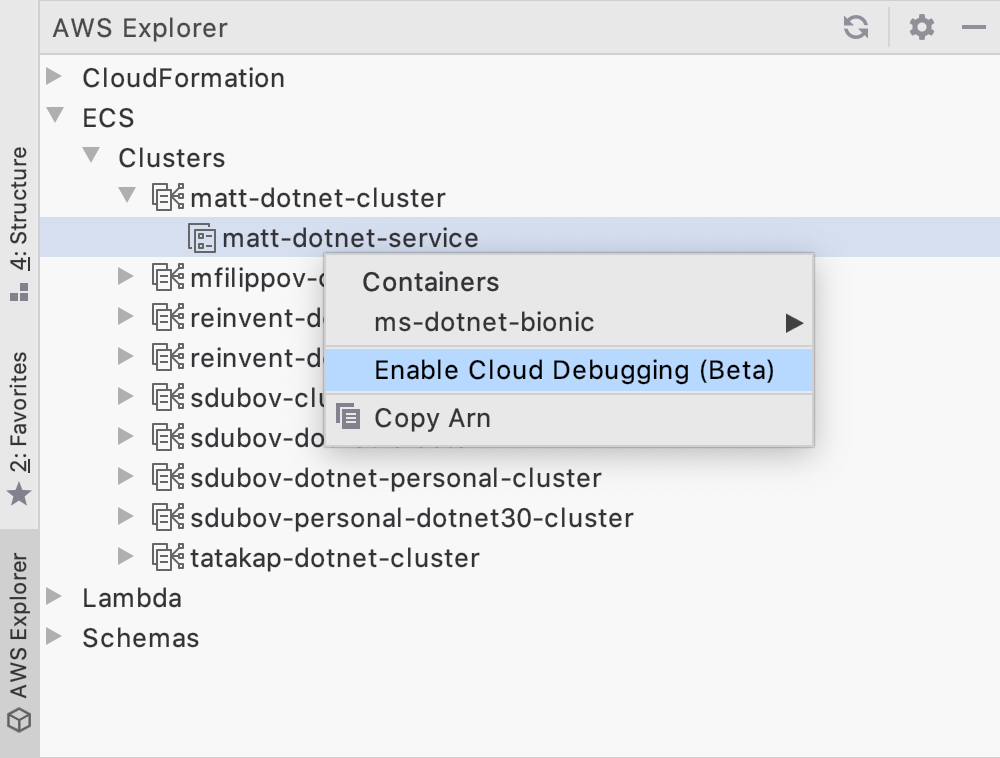1000x758 pixels.
Task: Click the AWS Explorer panel title
Action: (x=140, y=28)
